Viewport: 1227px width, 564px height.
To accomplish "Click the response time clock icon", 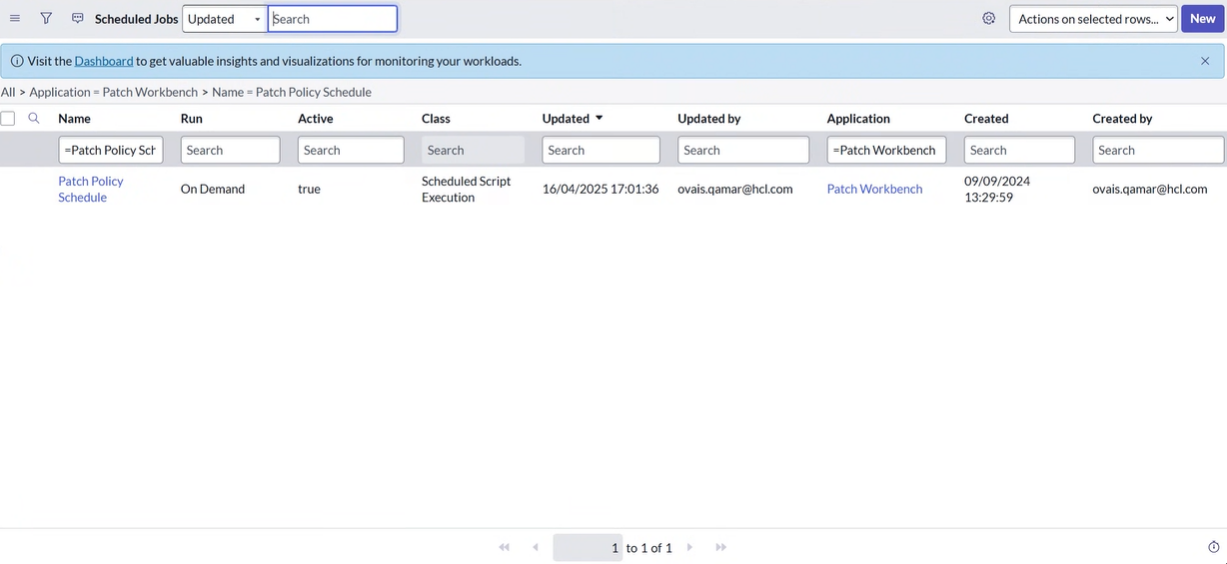I will 1214,547.
